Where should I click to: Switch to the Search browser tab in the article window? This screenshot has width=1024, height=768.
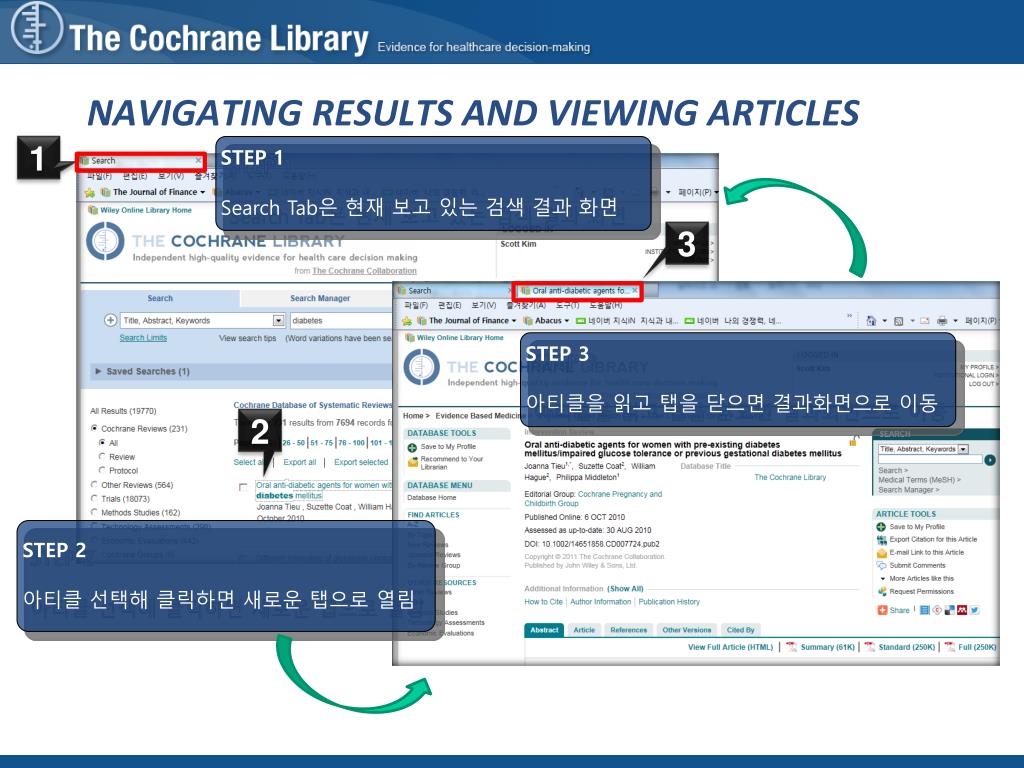[453, 291]
